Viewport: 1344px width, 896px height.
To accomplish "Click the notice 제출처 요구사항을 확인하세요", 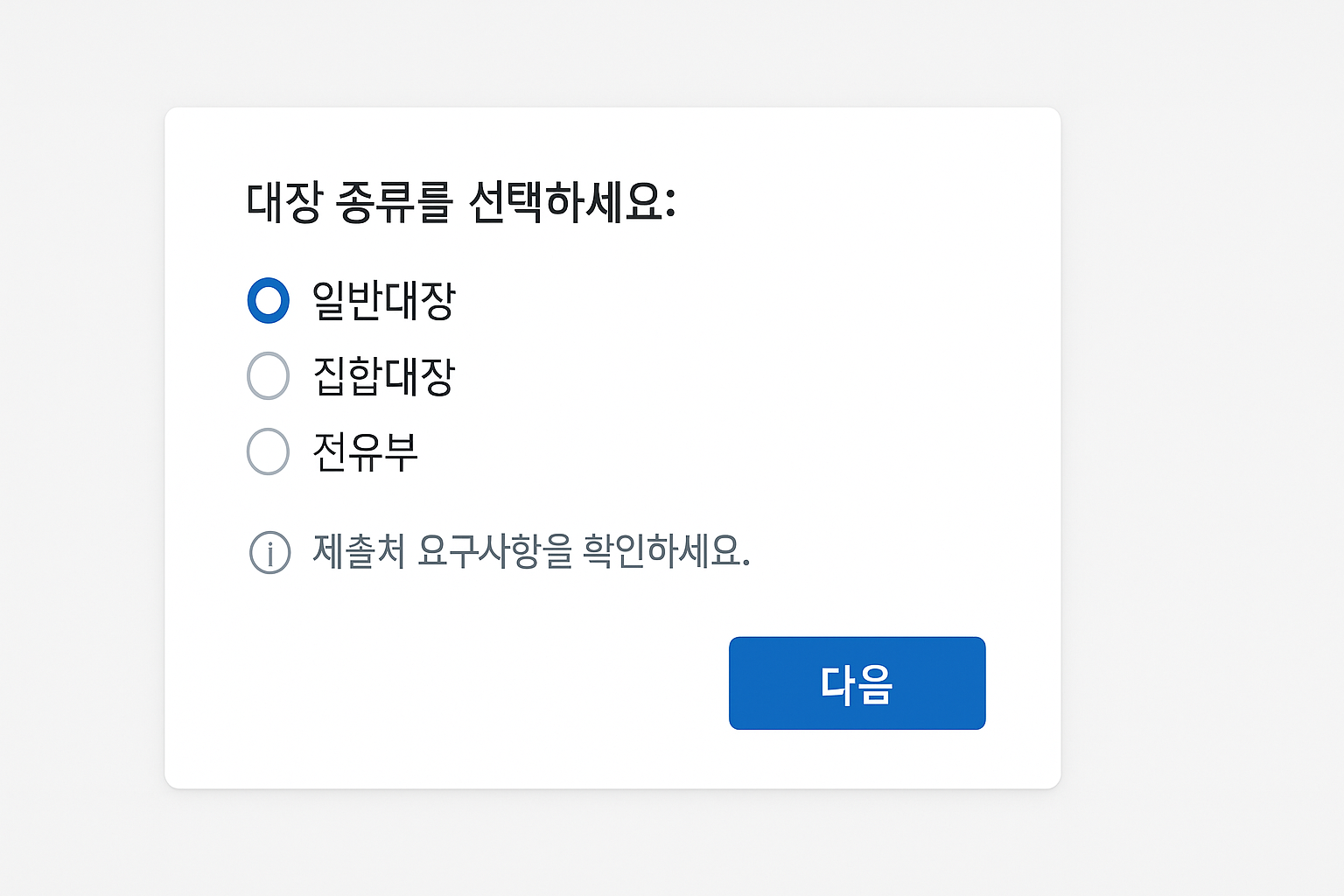I will pyautogui.click(x=529, y=552).
